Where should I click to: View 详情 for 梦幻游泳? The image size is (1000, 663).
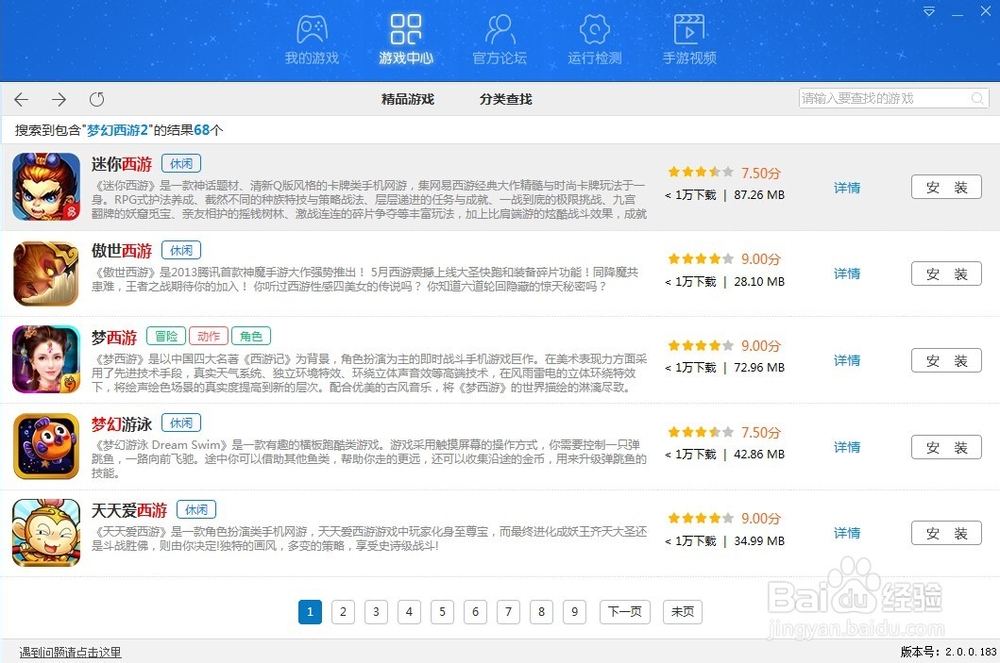click(x=847, y=447)
